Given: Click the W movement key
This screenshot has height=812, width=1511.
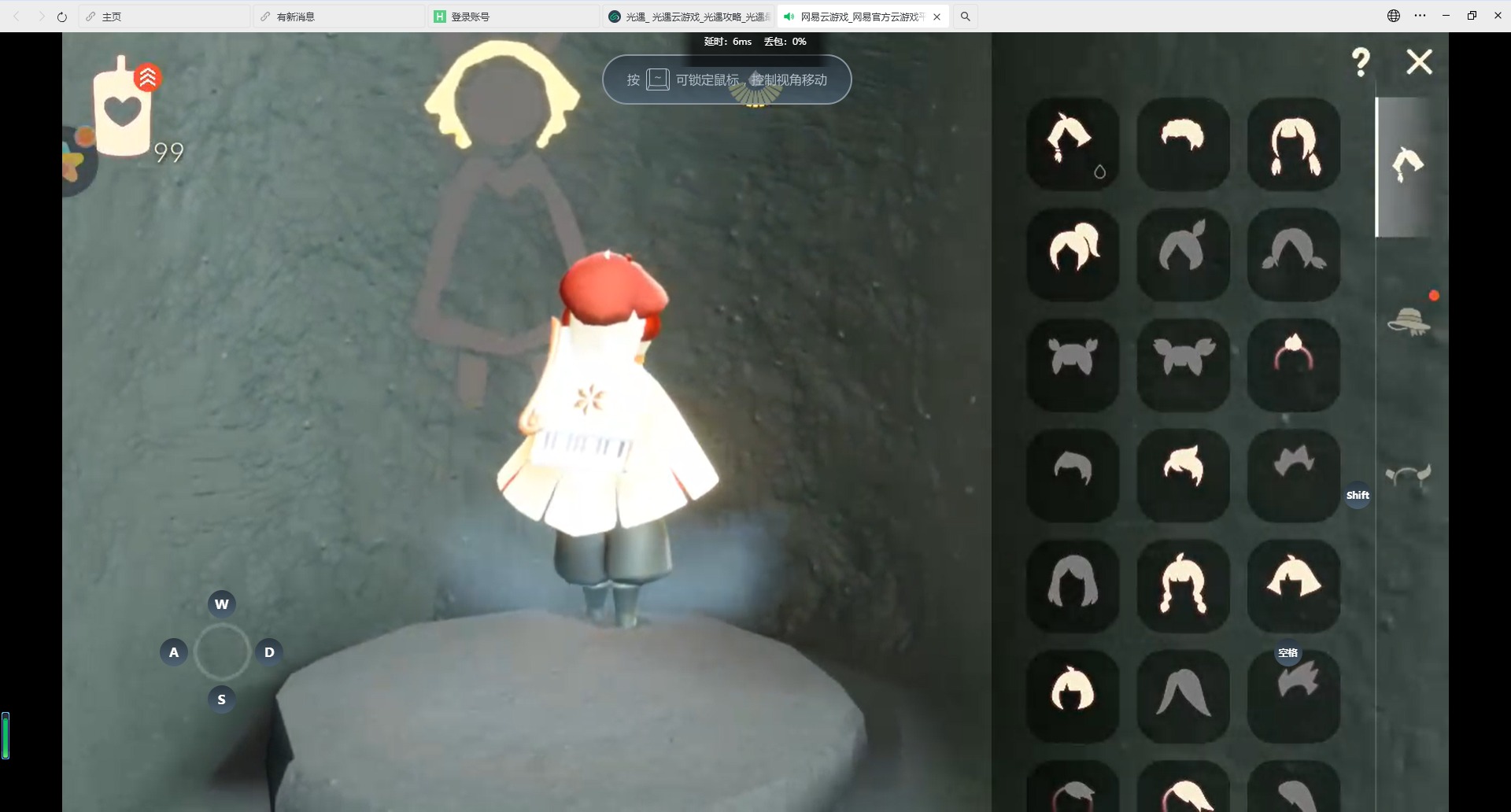Looking at the screenshot, I should pos(222,604).
